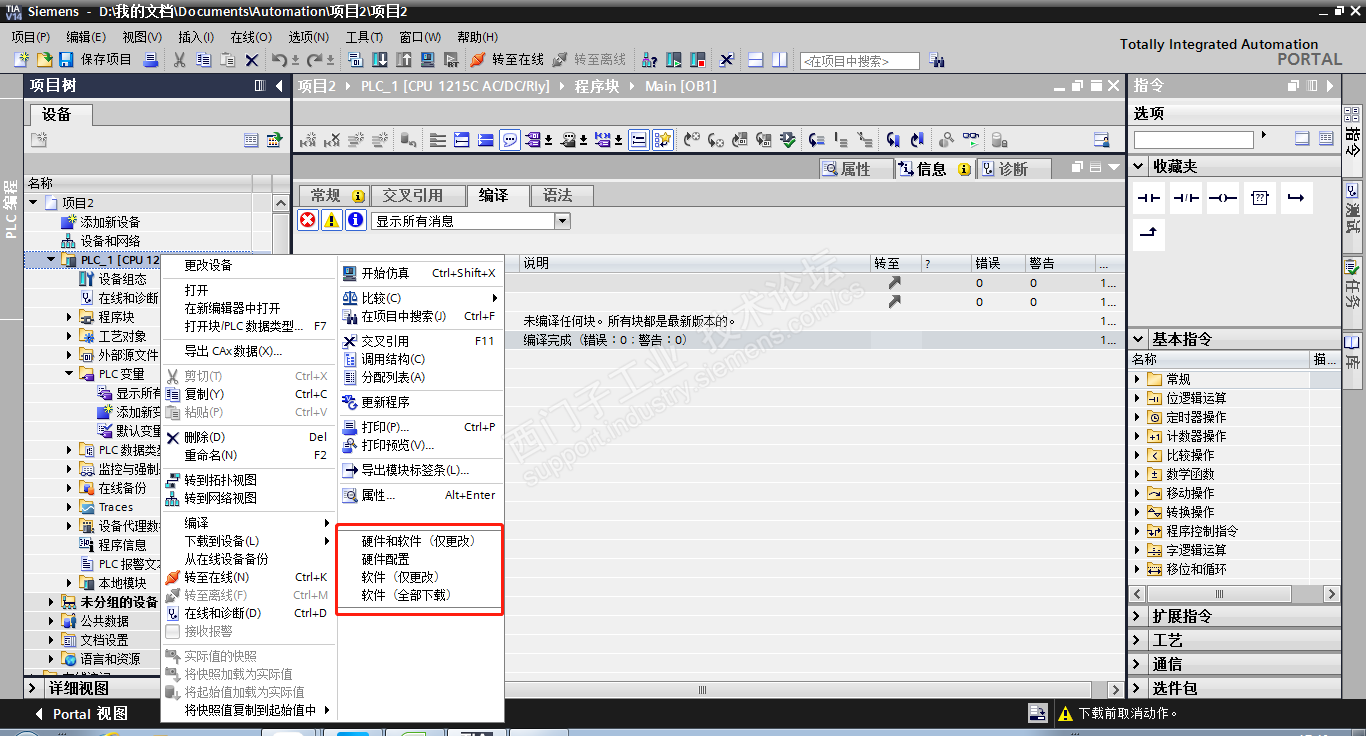Go online with 转至在线 button

point(507,60)
